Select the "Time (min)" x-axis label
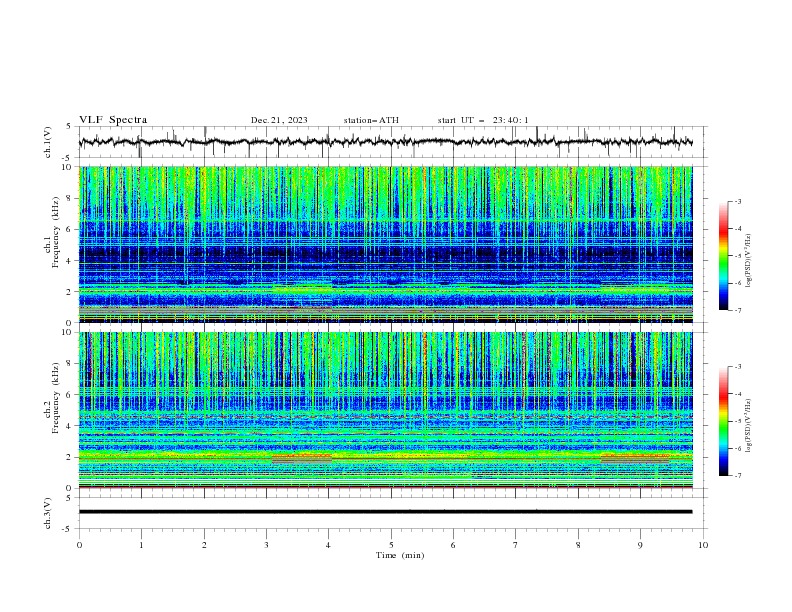The width and height of the screenshot is (792, 612). coord(400,555)
